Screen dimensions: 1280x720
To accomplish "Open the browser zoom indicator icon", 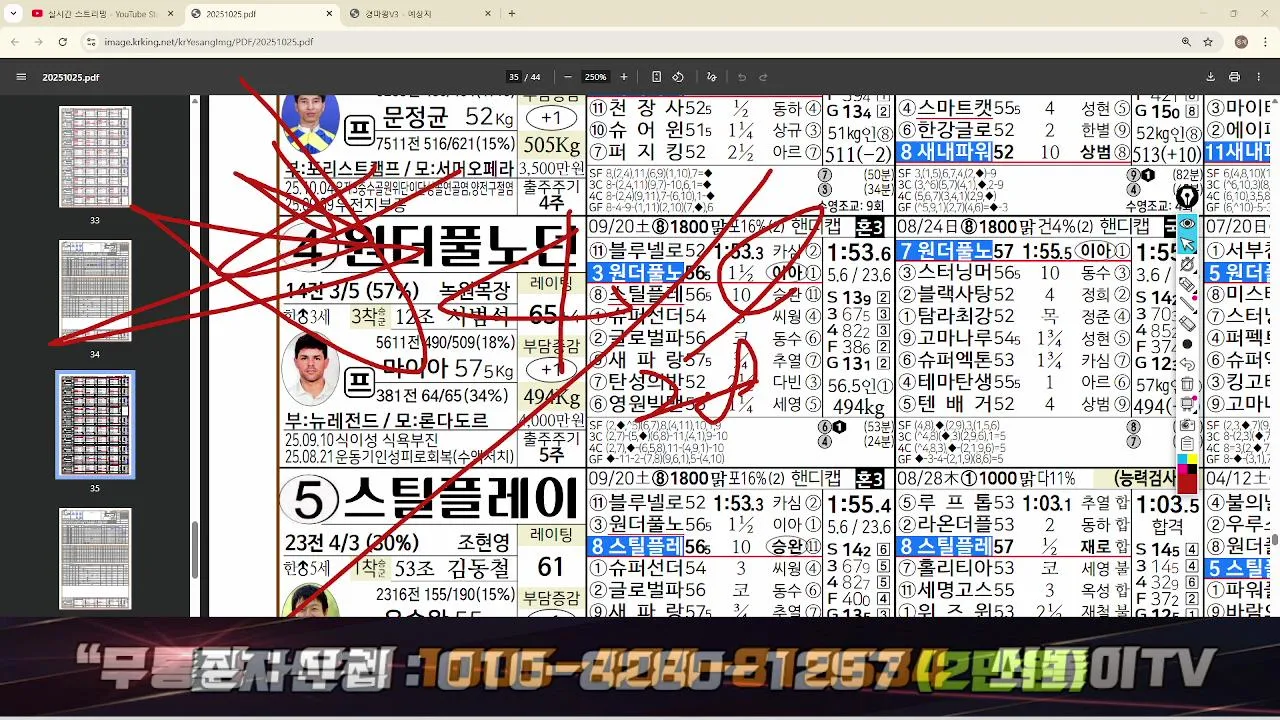I will point(1186,42).
